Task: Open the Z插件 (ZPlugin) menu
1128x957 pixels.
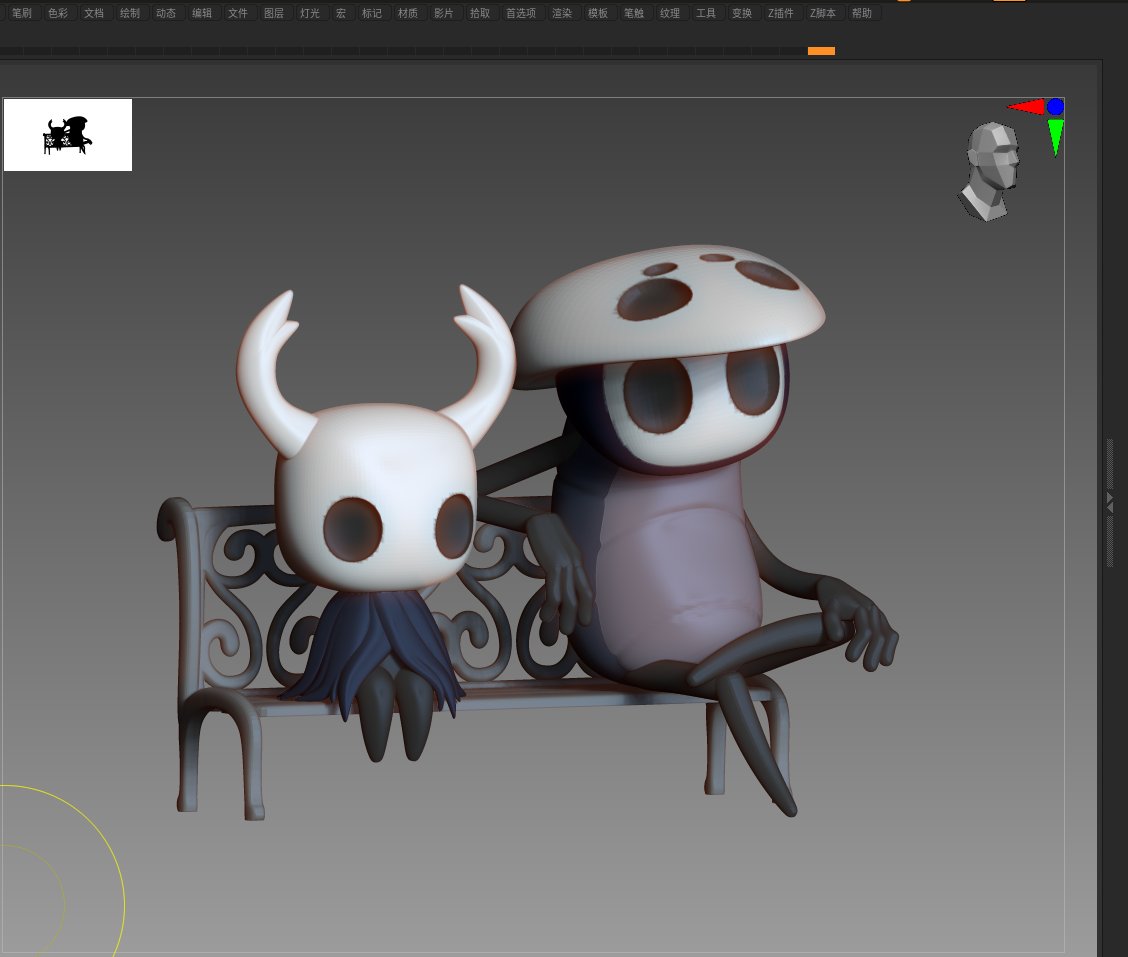Action: tap(781, 13)
